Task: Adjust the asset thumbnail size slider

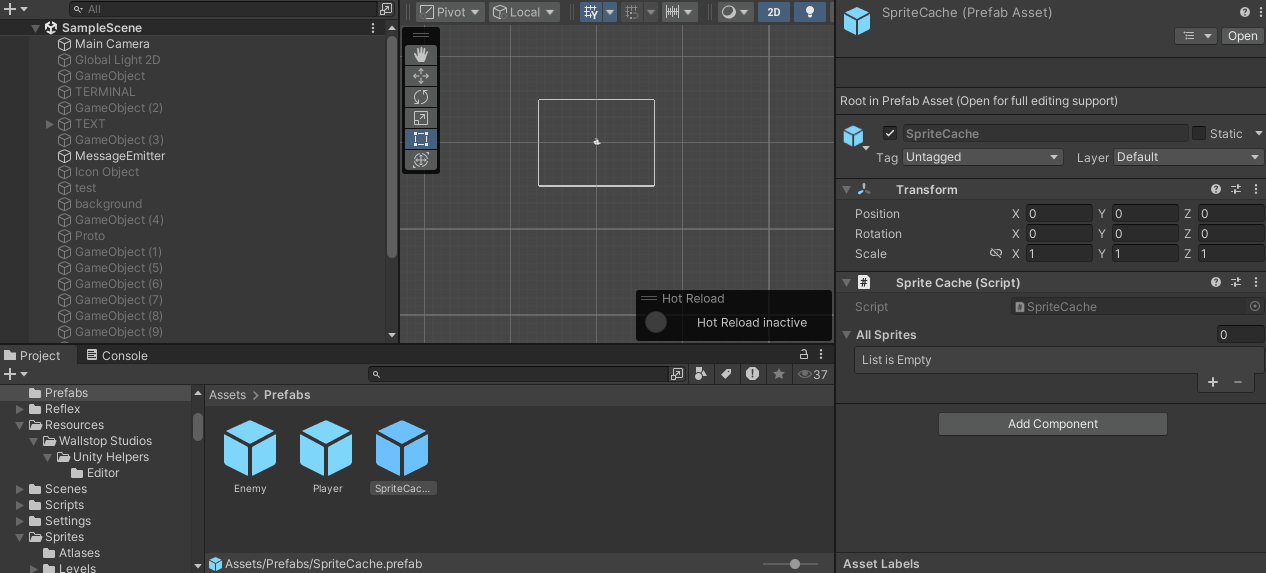Action: tap(795, 564)
